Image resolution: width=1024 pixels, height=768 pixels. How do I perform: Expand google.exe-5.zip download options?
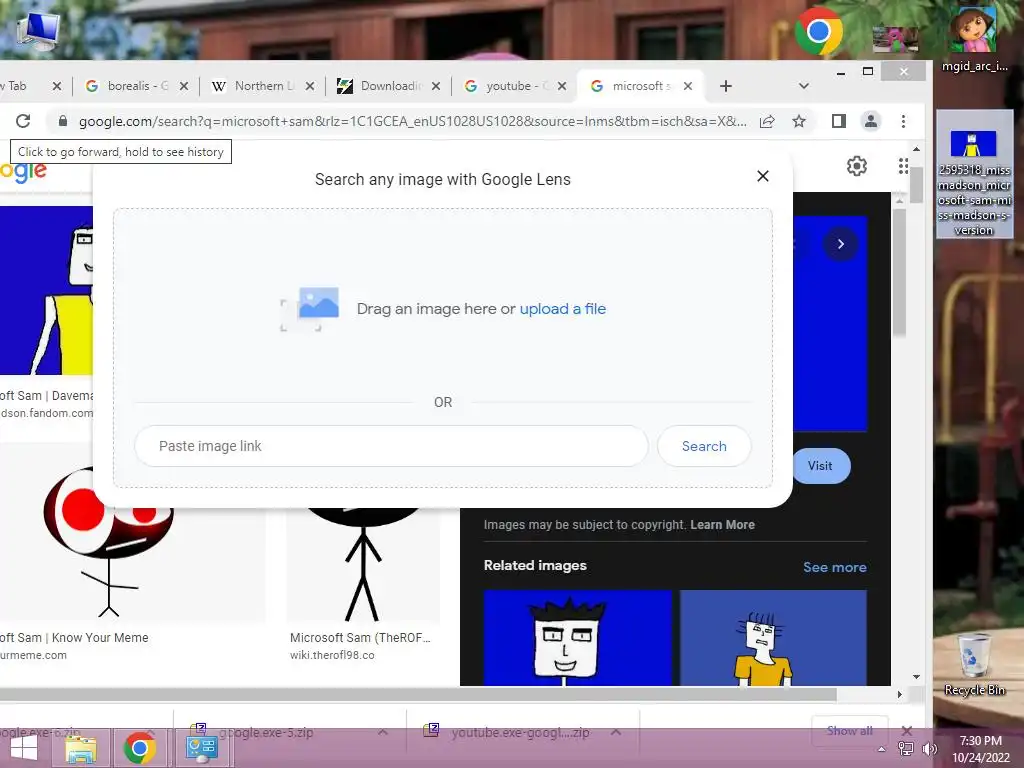[x=383, y=733]
